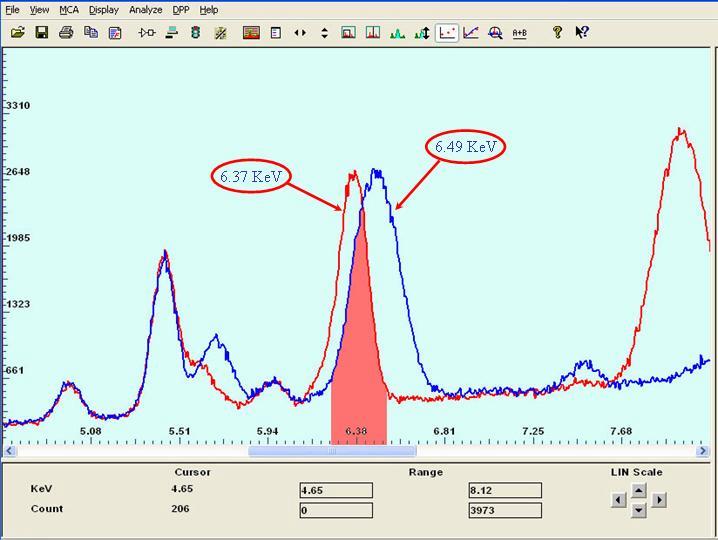
Task: Click the traffic light acquisition icon
Action: coord(196,33)
